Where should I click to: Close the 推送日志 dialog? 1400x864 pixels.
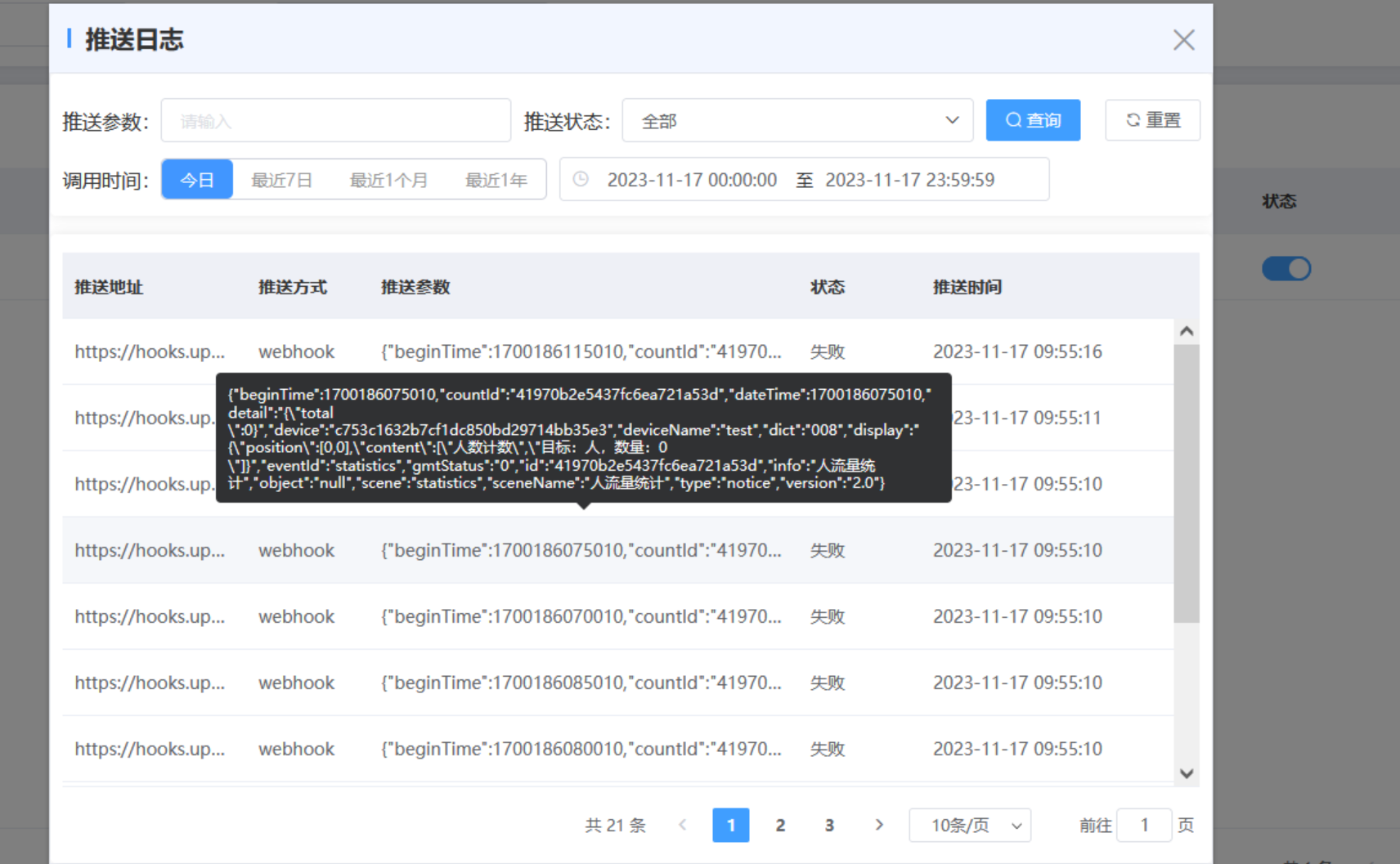[x=1183, y=40]
